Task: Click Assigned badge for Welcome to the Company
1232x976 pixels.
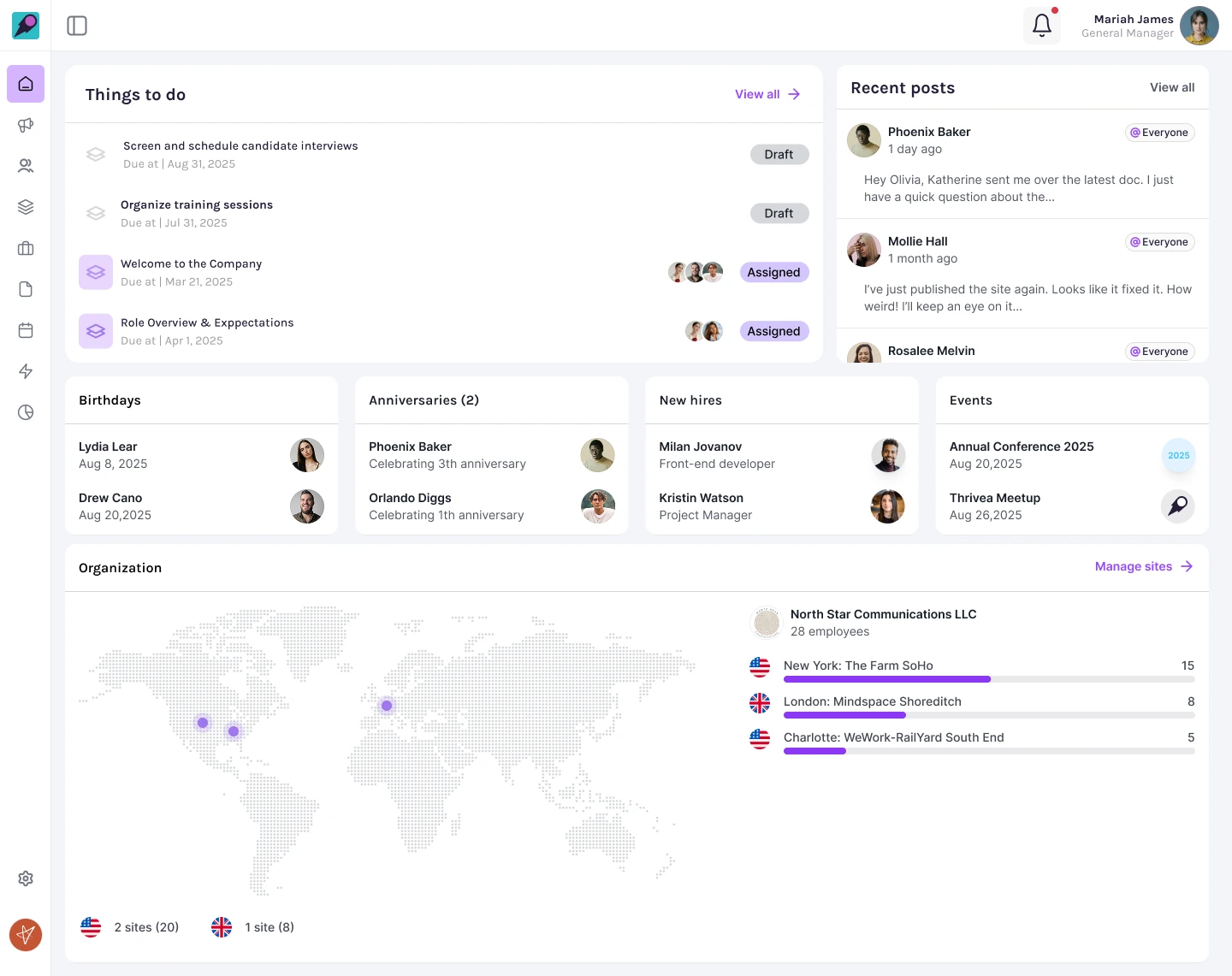Action: click(773, 272)
